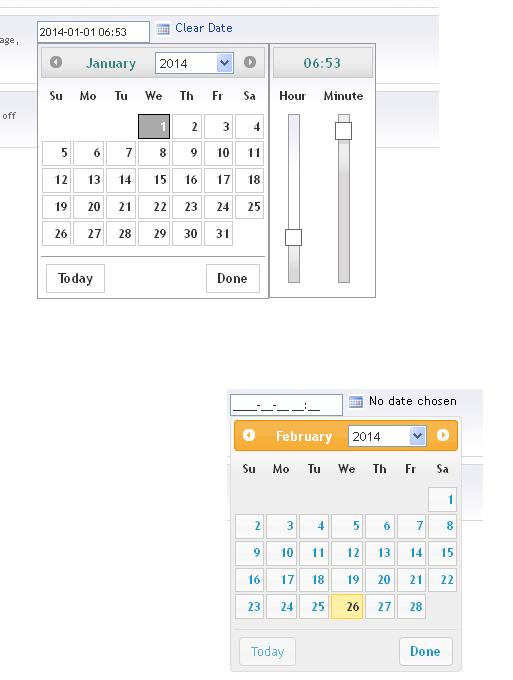
Task: Select highlighted February 26 date
Action: pos(347,606)
